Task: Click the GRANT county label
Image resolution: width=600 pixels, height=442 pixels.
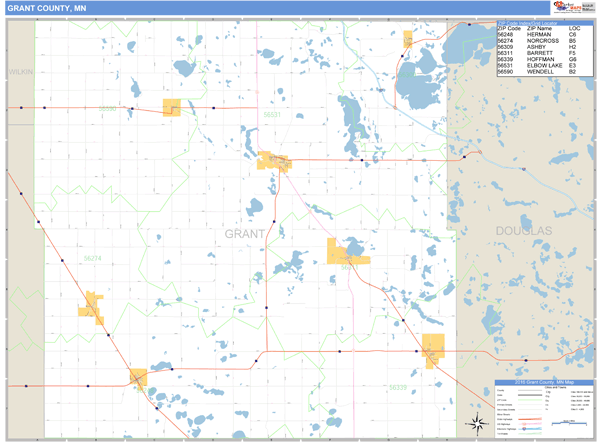Action: pos(245,233)
